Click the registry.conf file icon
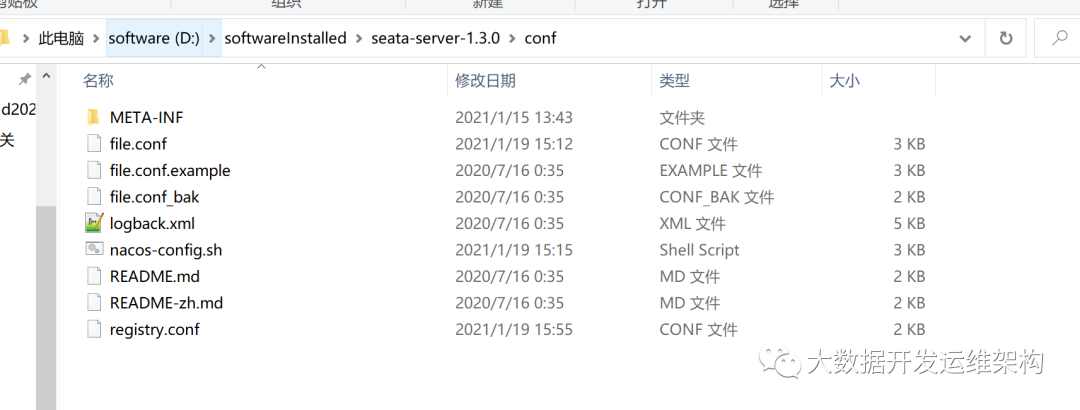The height and width of the screenshot is (410, 1080). (94, 329)
